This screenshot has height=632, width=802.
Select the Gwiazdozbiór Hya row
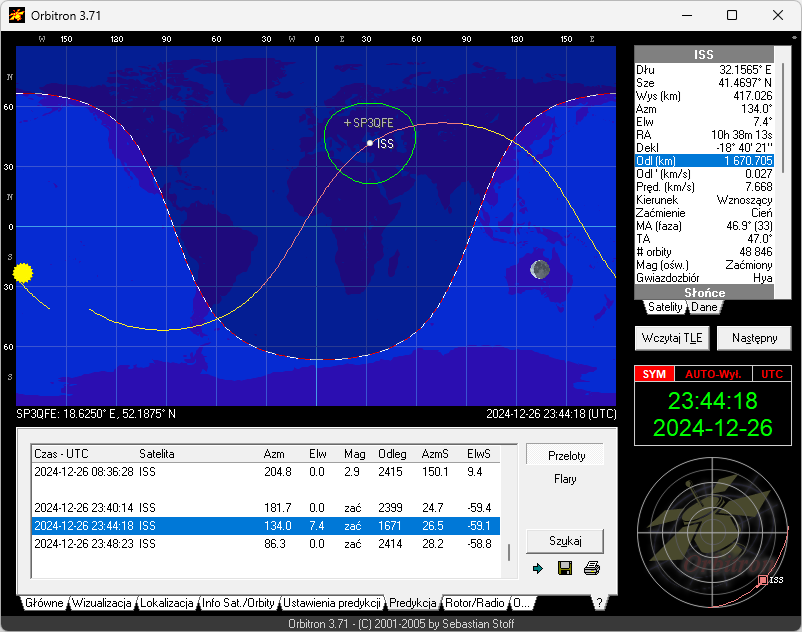704,278
